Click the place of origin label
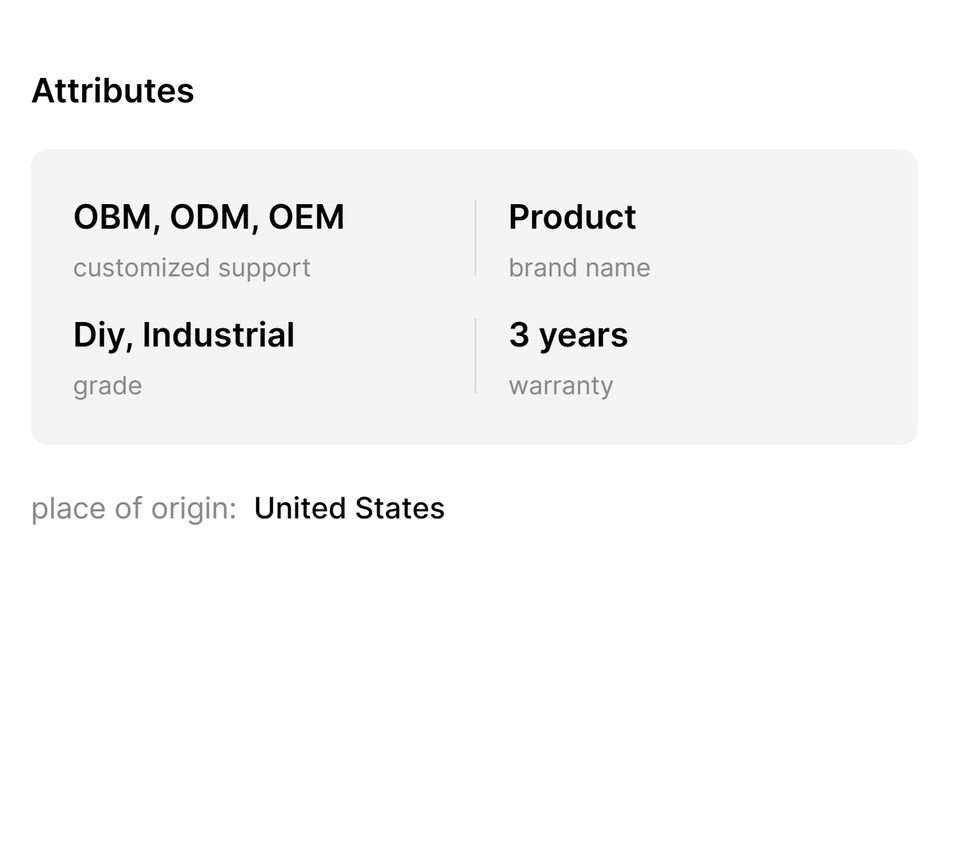Viewport: 960px width, 865px height. point(133,509)
